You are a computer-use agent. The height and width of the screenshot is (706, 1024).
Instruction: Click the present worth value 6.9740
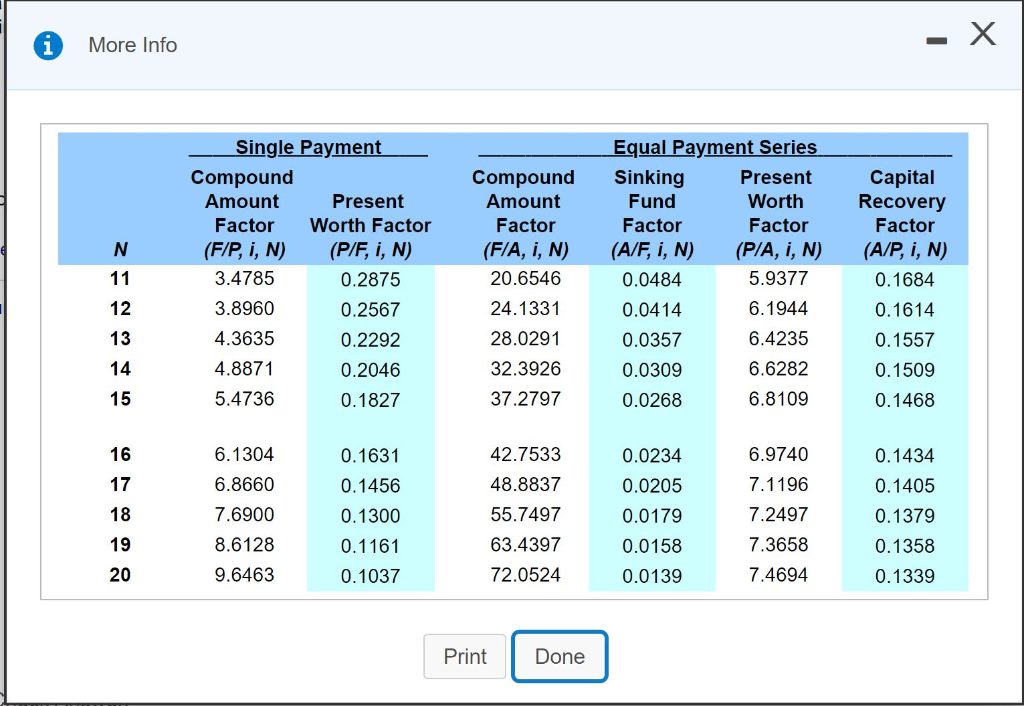[x=778, y=455]
